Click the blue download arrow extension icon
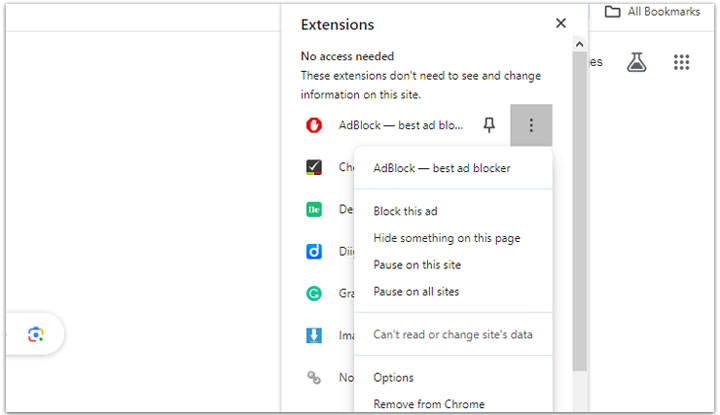720x415 pixels. click(314, 336)
